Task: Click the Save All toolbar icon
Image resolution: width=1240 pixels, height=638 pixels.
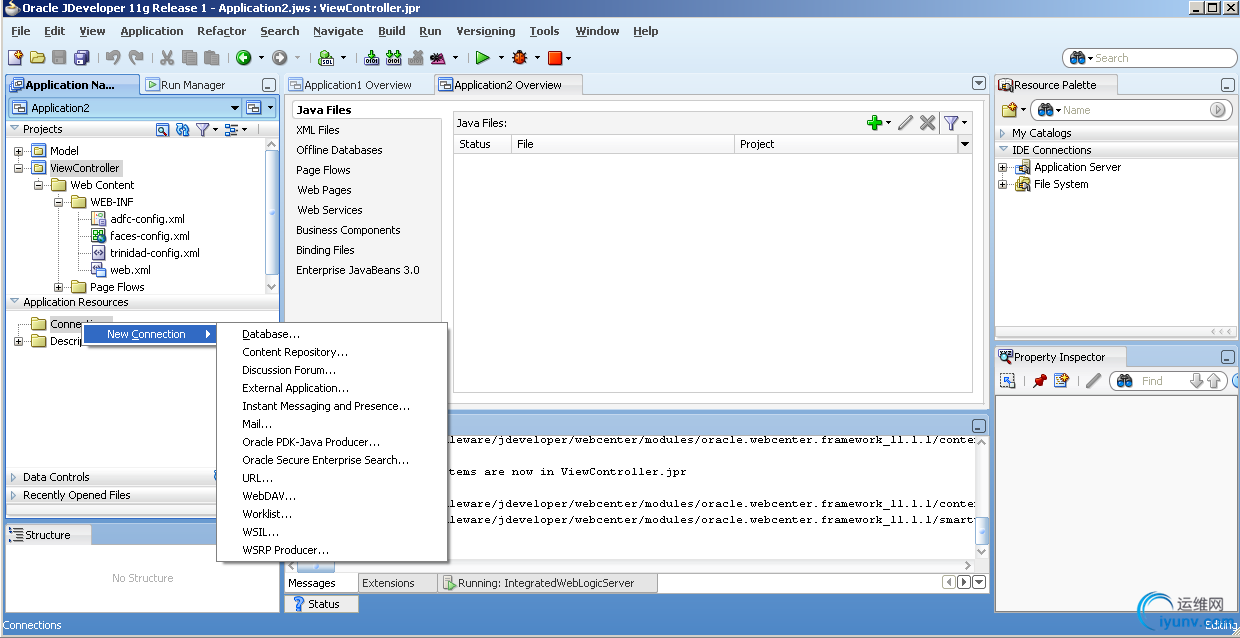Action: coord(81,58)
